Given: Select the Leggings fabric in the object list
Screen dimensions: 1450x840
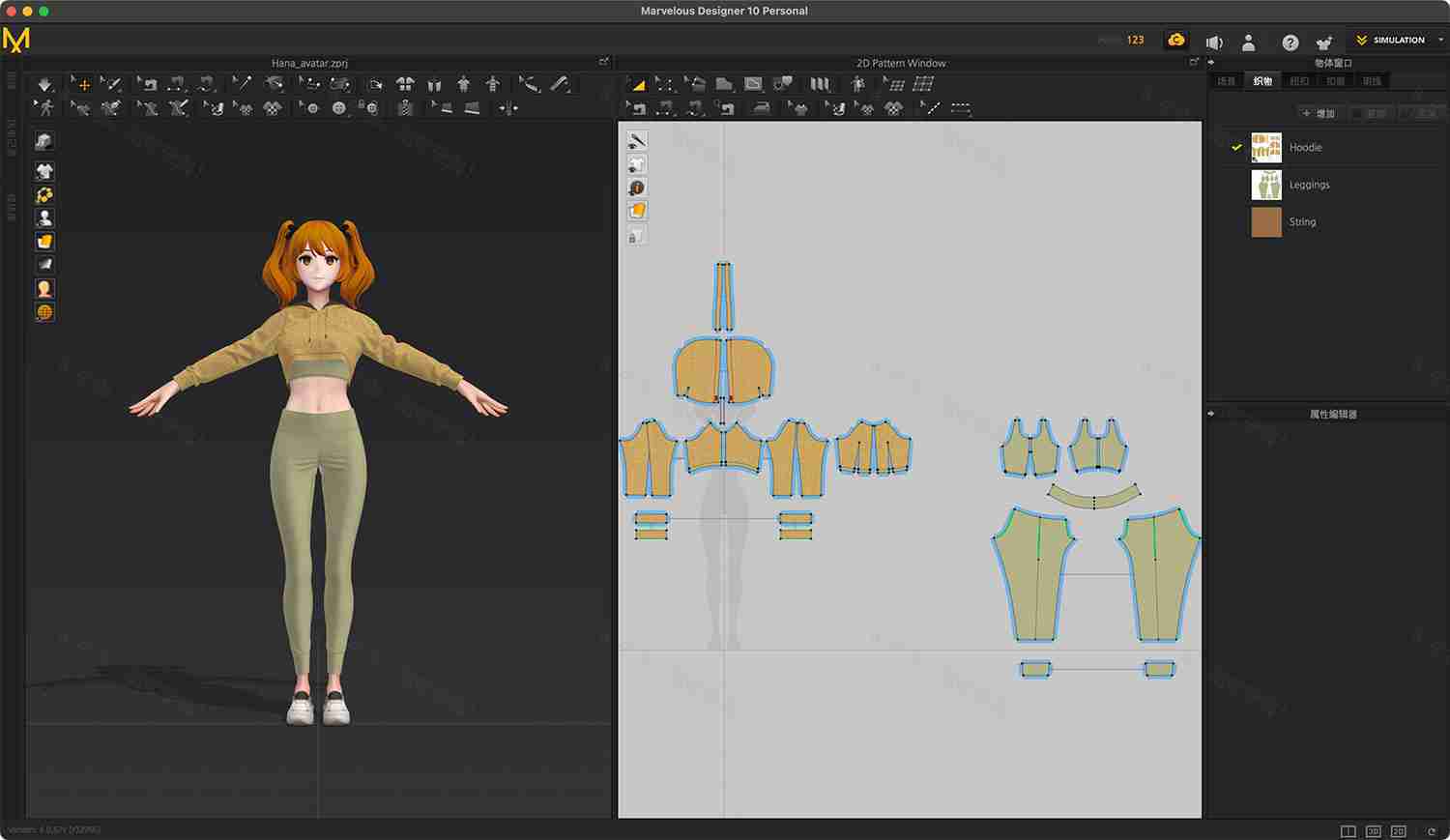Looking at the screenshot, I should coord(1310,185).
